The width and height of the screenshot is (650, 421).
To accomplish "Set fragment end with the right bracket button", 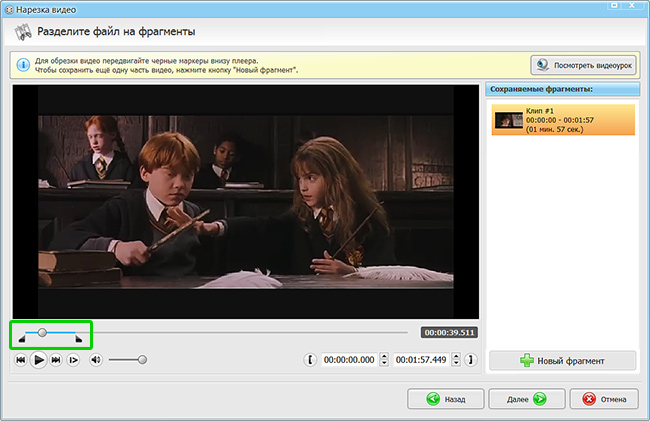I will (471, 360).
